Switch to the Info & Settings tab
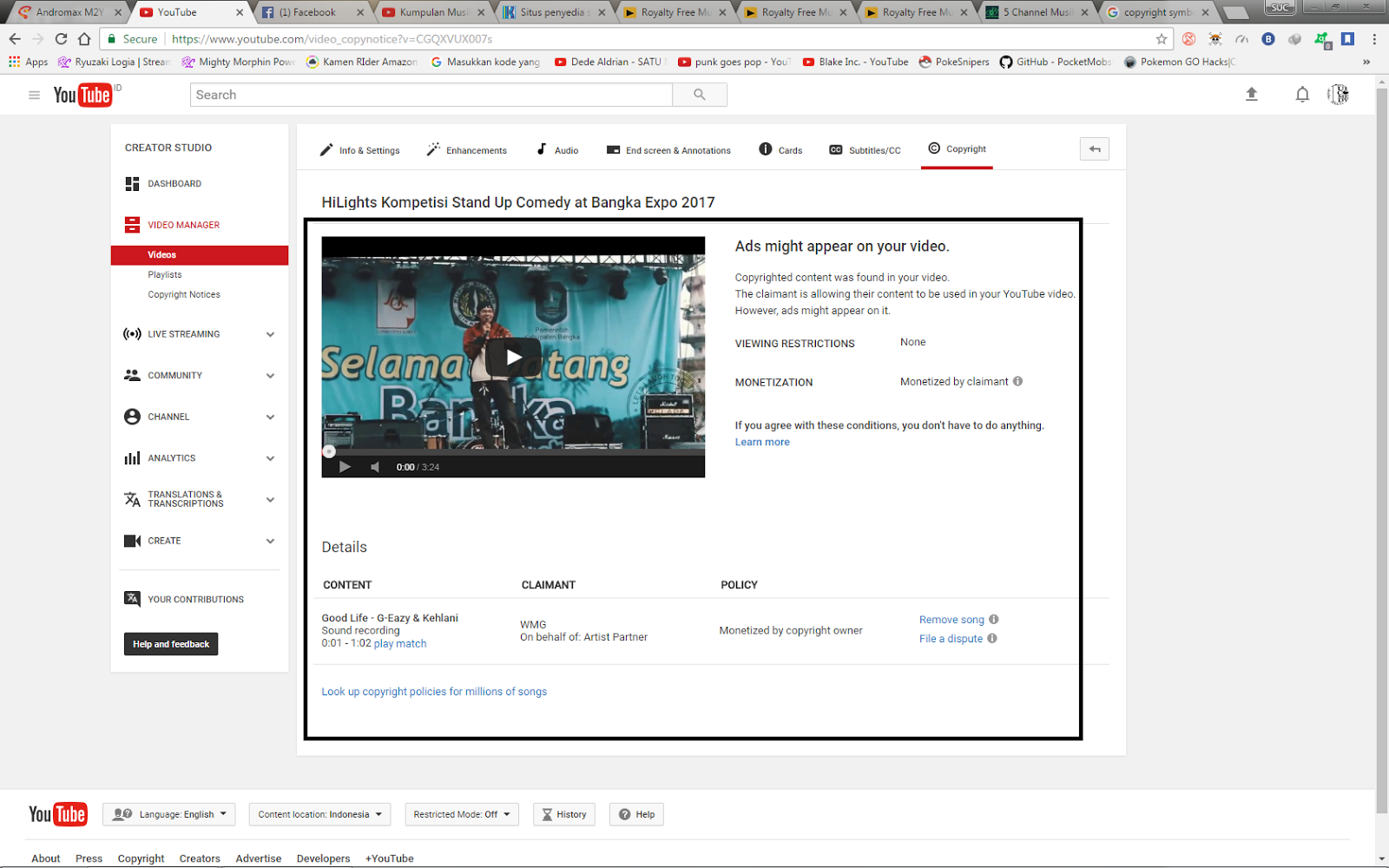The image size is (1389, 868). pyautogui.click(x=359, y=150)
